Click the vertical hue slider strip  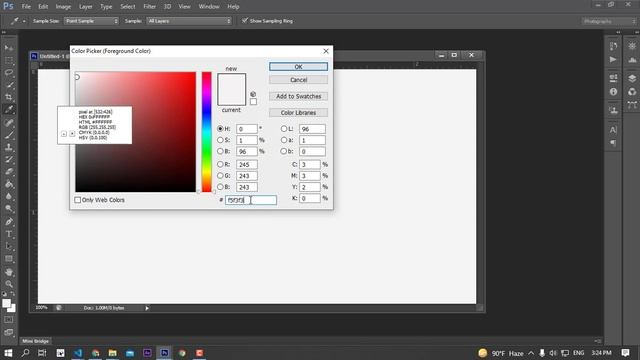tap(207, 132)
